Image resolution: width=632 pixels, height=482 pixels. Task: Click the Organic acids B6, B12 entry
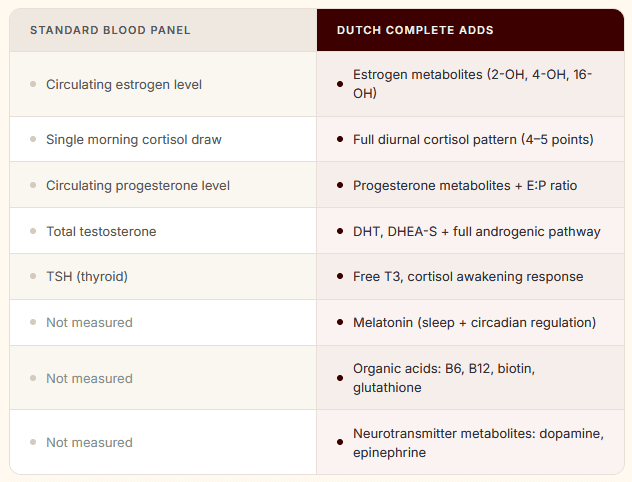[x=444, y=378]
